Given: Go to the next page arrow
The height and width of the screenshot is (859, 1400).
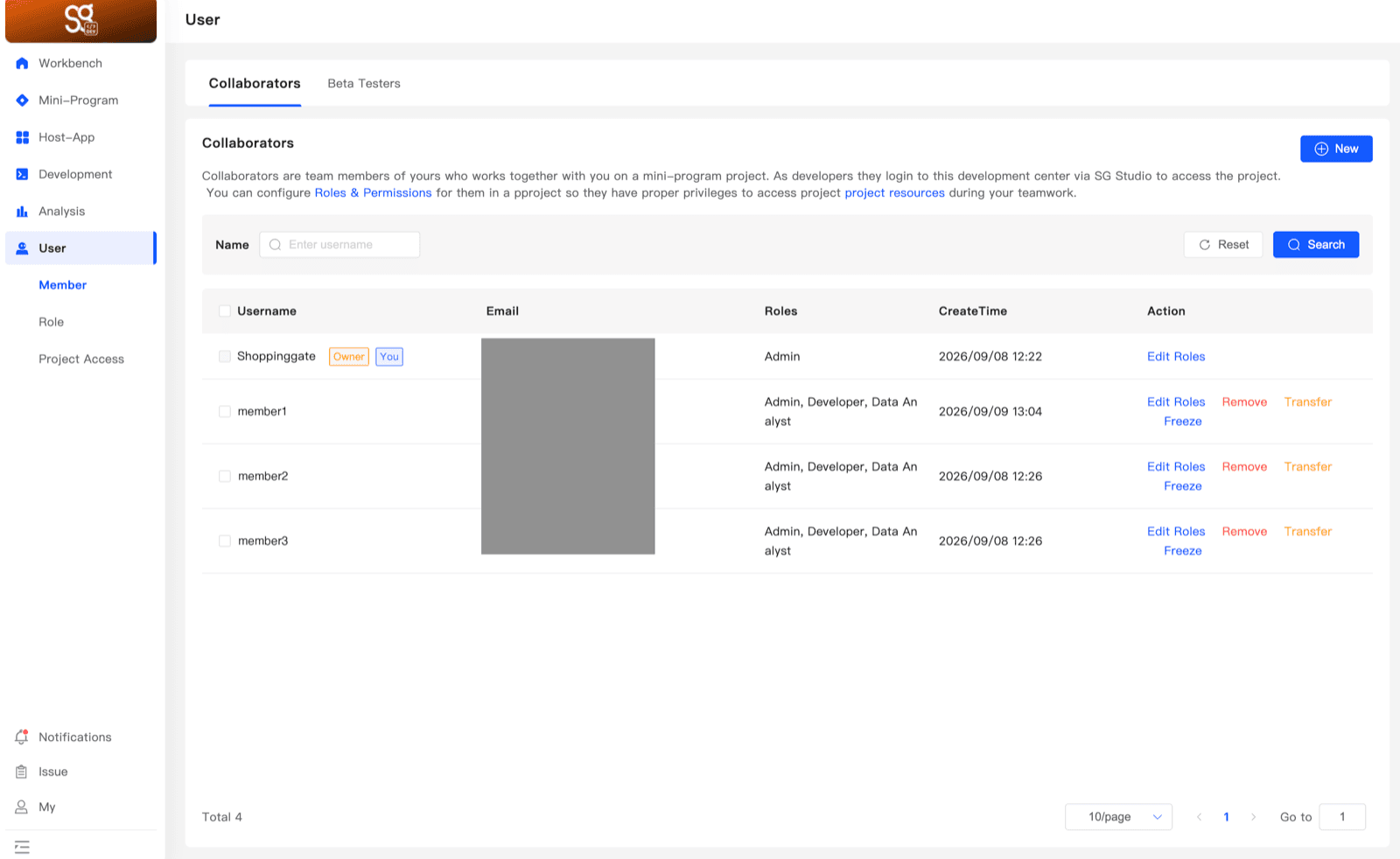Looking at the screenshot, I should click(x=1253, y=817).
